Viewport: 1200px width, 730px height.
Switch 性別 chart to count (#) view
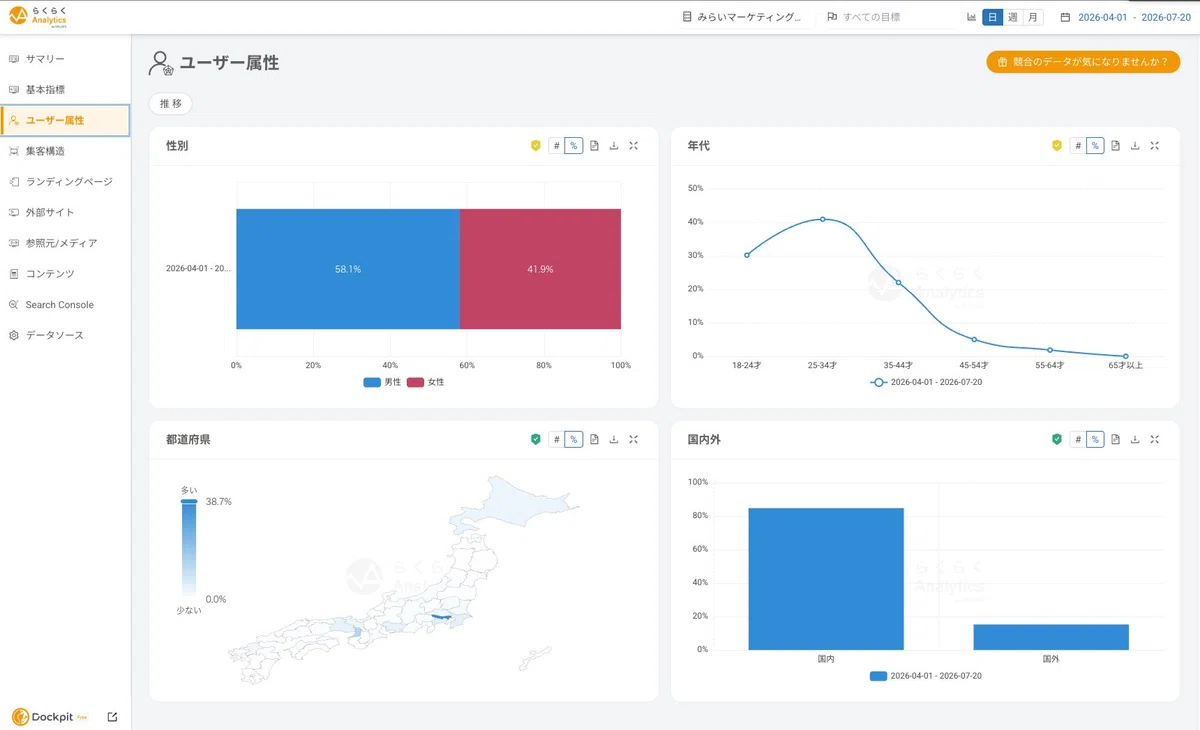tap(557, 146)
